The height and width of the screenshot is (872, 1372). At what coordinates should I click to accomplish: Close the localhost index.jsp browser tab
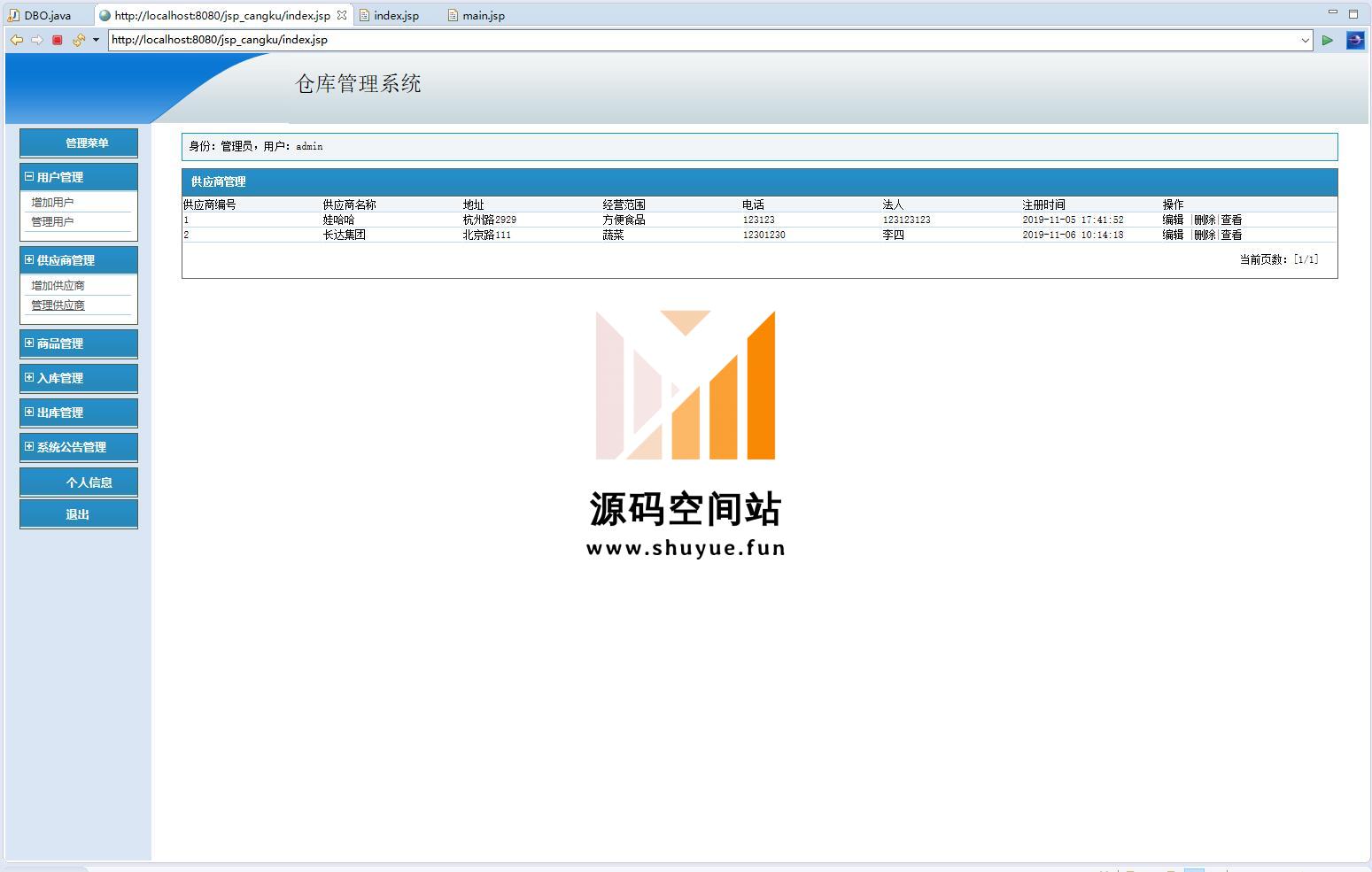(342, 15)
